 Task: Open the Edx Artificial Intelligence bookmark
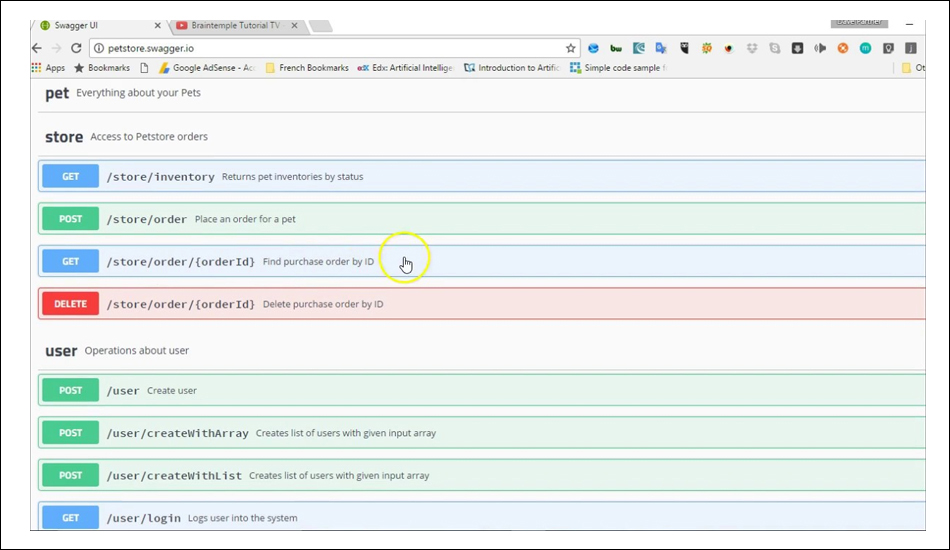[x=405, y=68]
